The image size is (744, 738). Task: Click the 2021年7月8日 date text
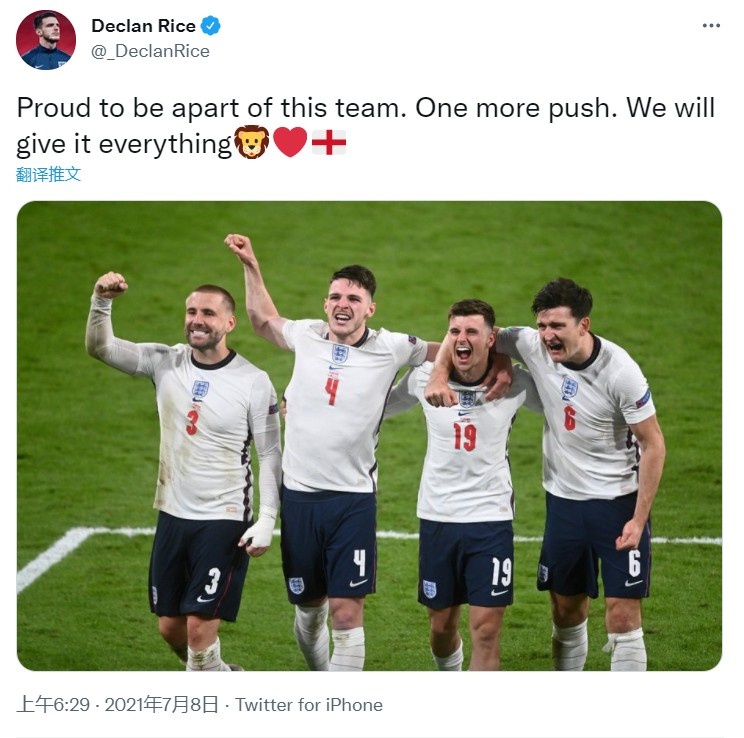coord(161,705)
